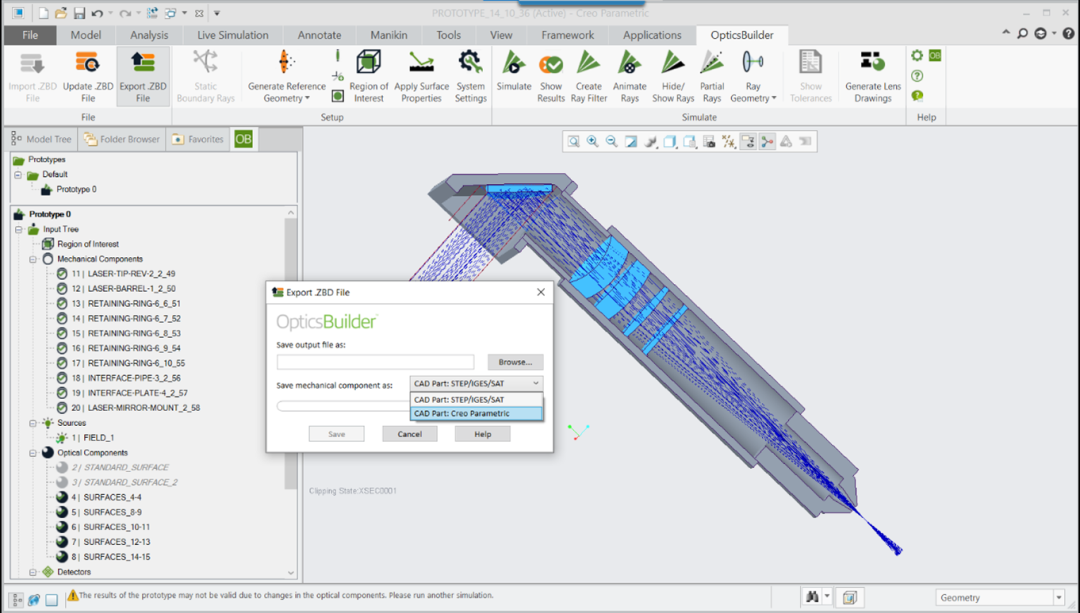This screenshot has height=613, width=1080.
Task: Click the Save output file path field
Action: pyautogui.click(x=375, y=362)
